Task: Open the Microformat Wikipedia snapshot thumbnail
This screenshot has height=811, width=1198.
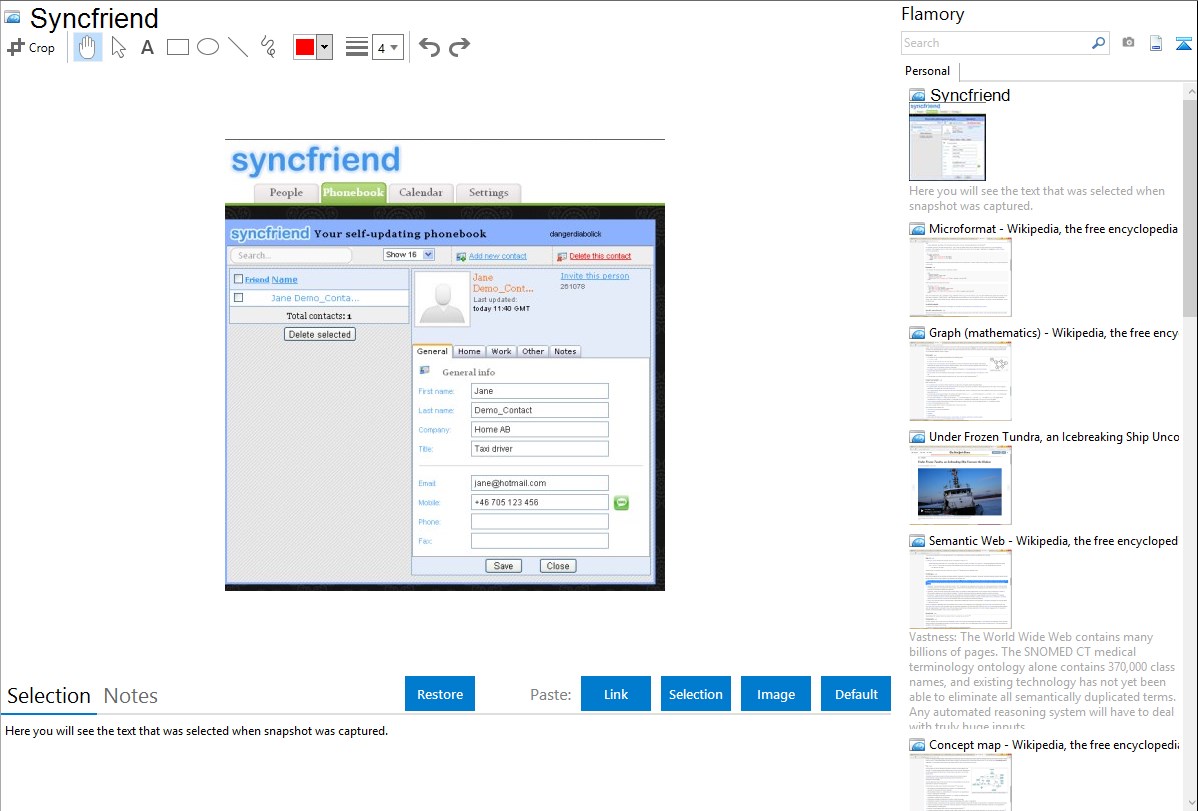Action: pyautogui.click(x=960, y=277)
